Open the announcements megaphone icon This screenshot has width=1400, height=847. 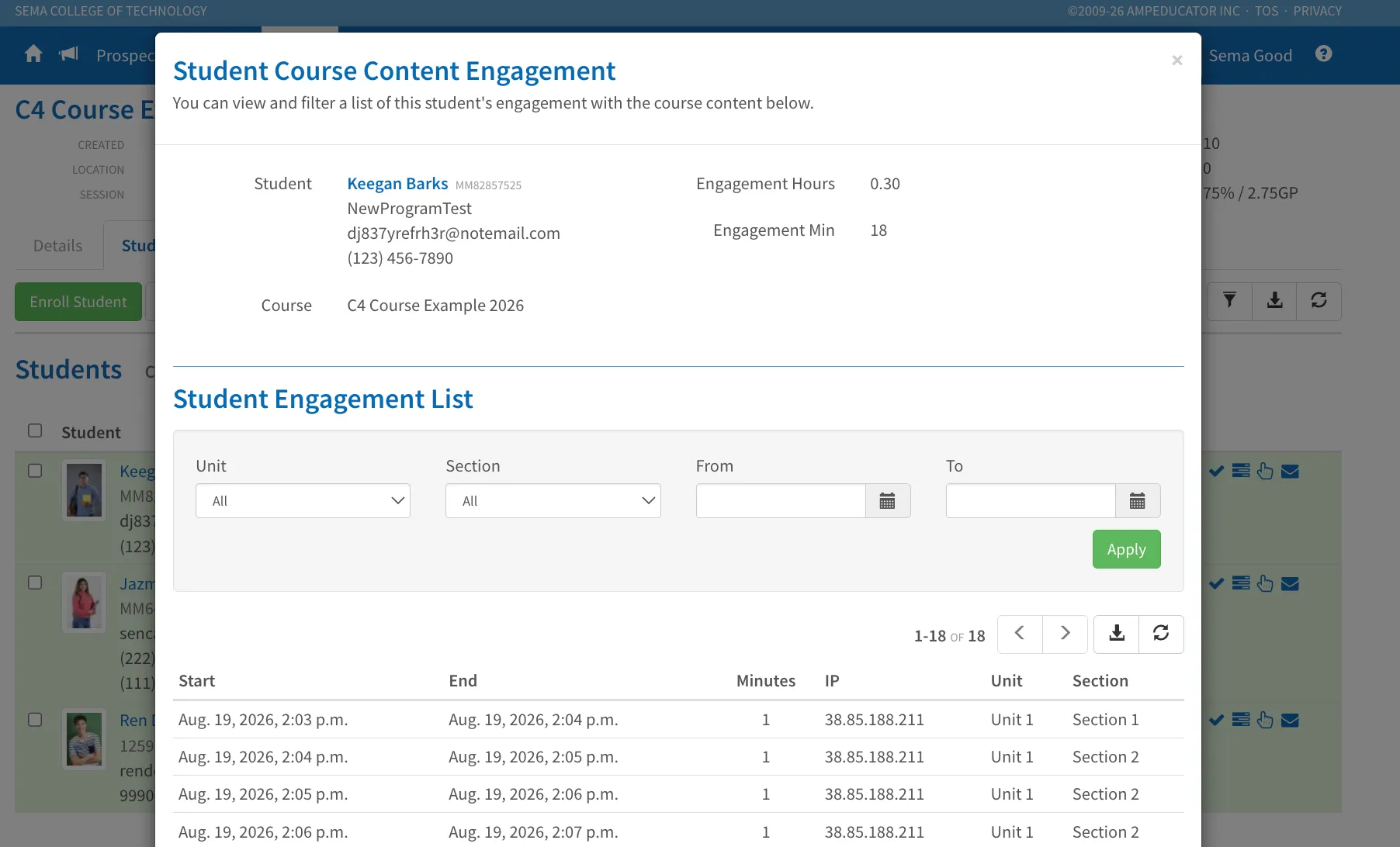click(x=69, y=54)
